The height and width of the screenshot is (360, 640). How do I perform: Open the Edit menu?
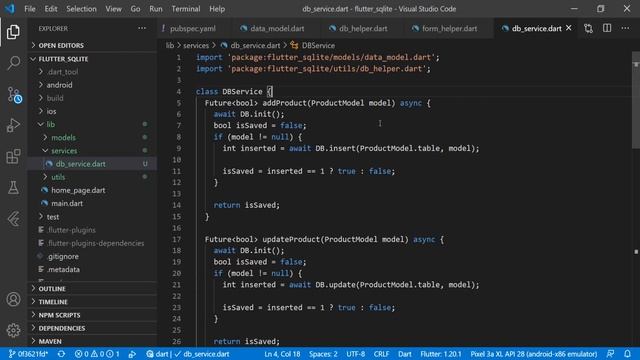pyautogui.click(x=51, y=9)
